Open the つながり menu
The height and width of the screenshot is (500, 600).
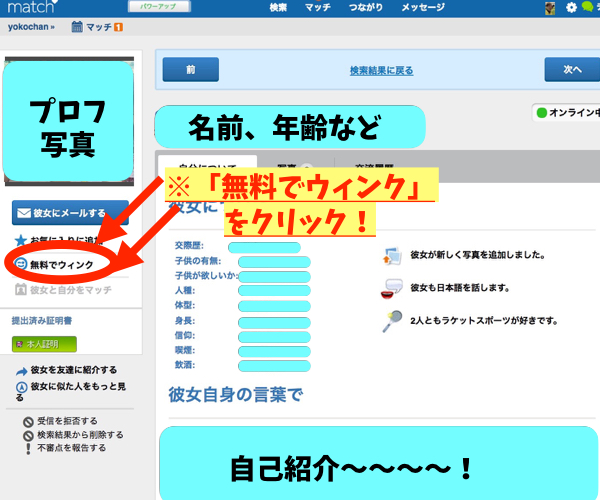366,7
